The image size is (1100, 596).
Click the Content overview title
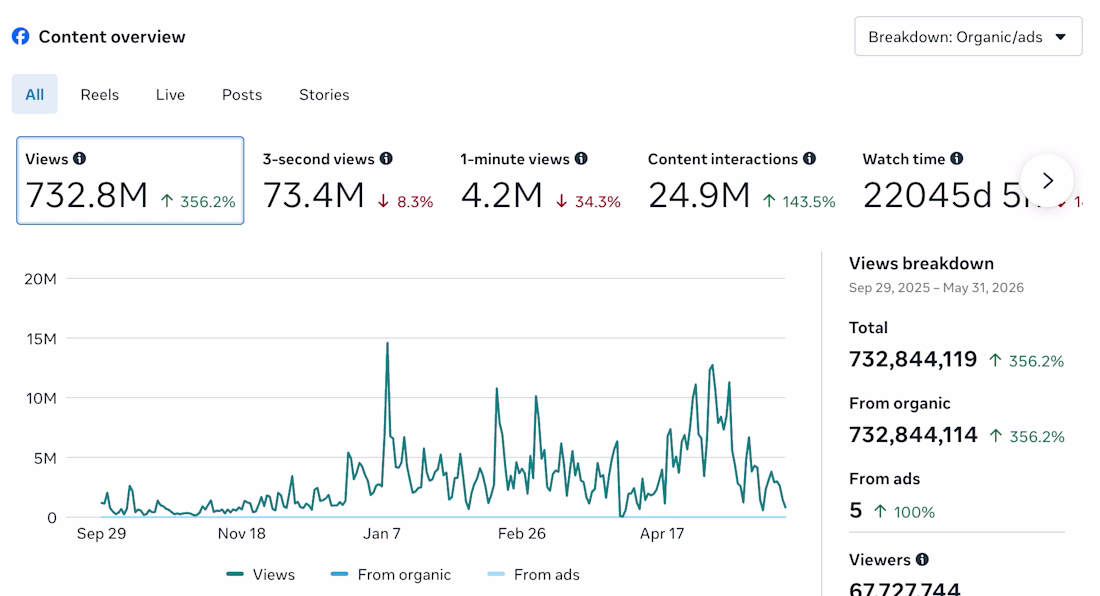click(x=112, y=36)
